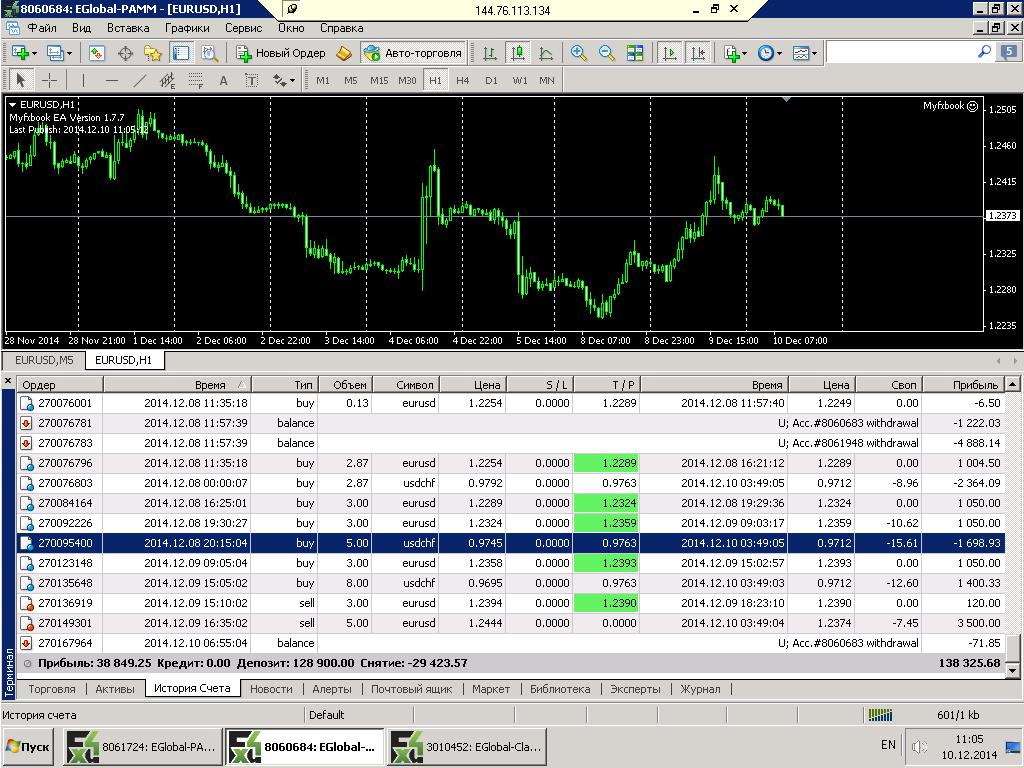
Task: Sort history by Прибыль column header
Action: click(962, 385)
